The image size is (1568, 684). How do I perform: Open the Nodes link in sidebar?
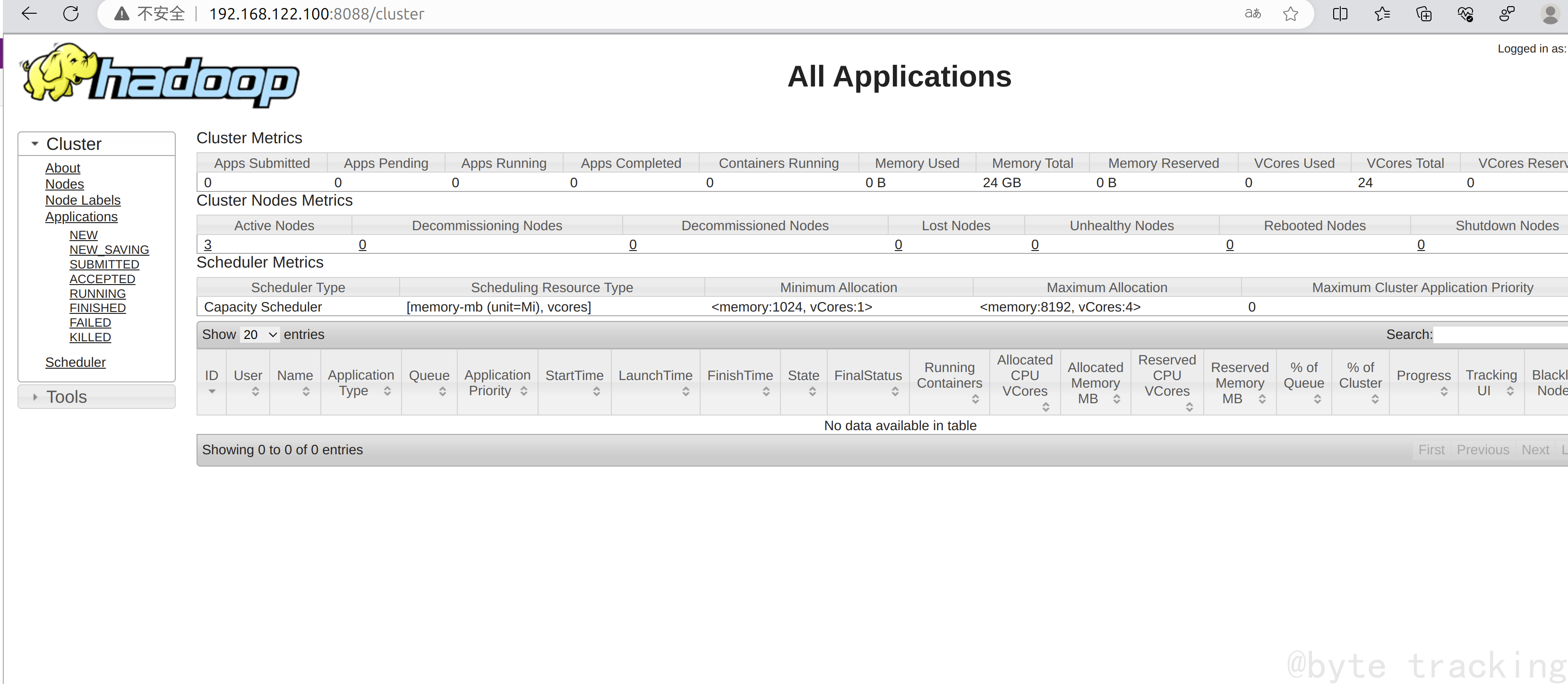65,184
